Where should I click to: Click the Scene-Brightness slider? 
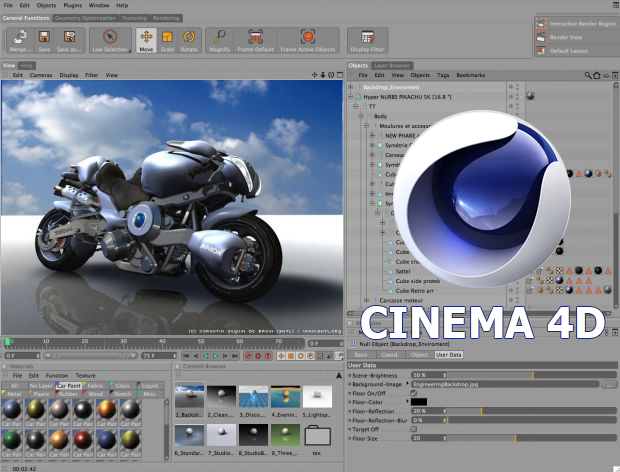coord(532,375)
